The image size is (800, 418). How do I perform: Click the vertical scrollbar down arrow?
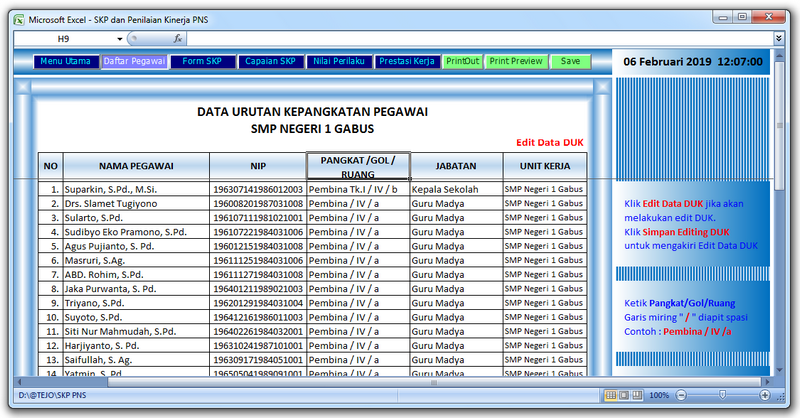(x=779, y=370)
